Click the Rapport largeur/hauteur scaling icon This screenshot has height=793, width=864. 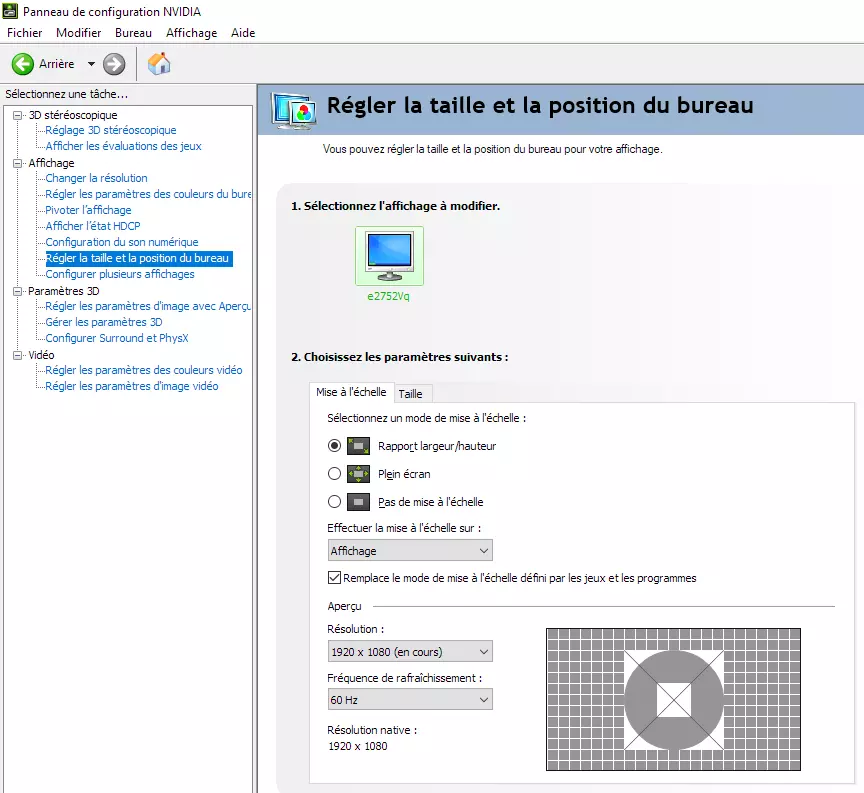coord(358,446)
